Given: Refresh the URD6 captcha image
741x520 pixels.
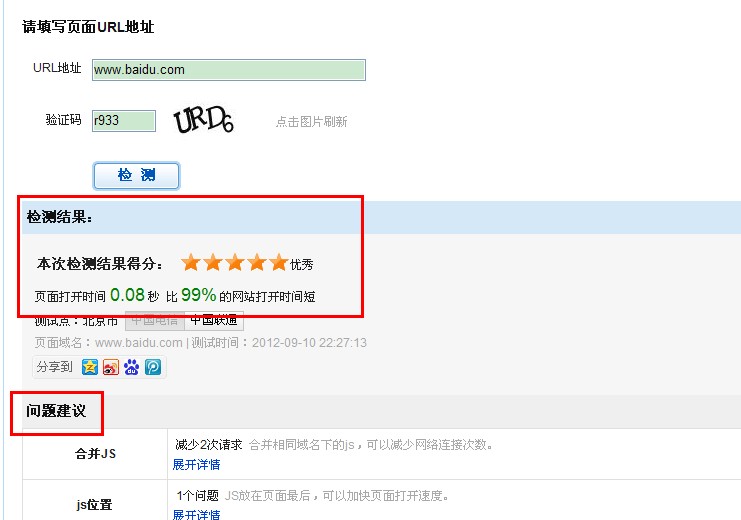Looking at the screenshot, I should (203, 120).
